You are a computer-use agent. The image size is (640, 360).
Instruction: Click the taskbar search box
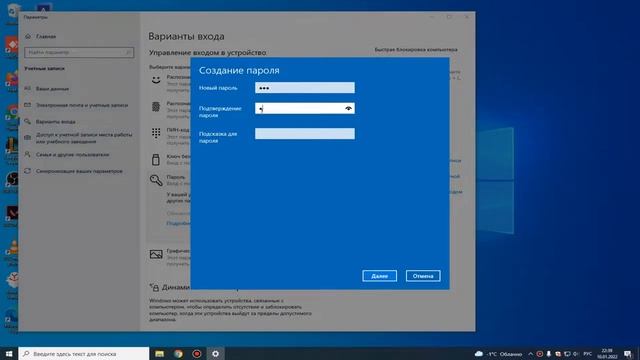(x=84, y=353)
